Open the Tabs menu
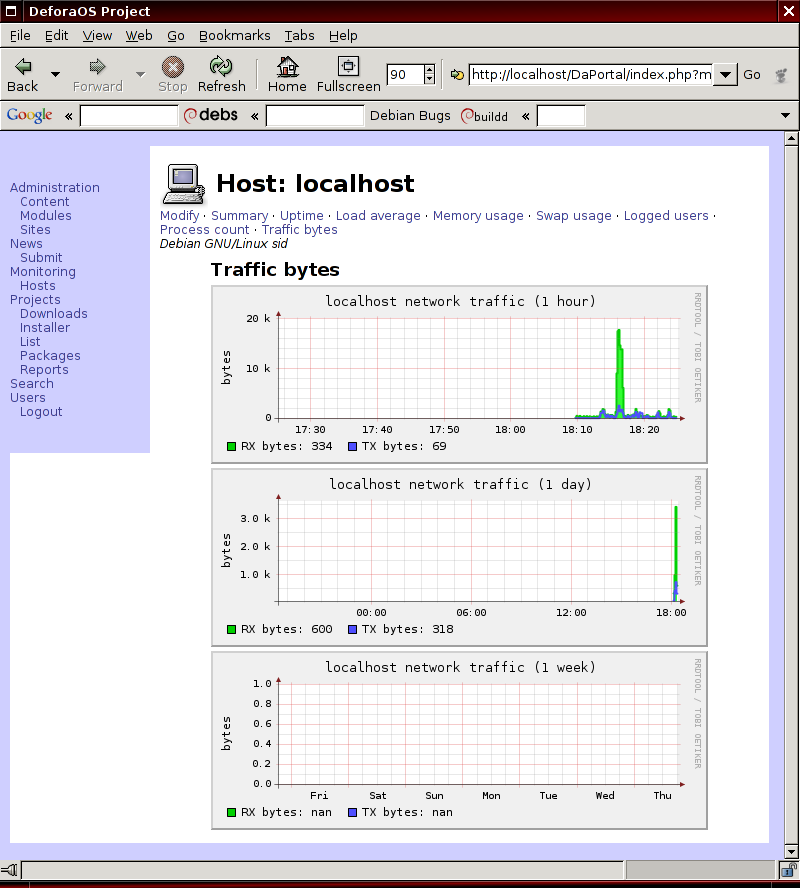800x888 pixels. click(x=299, y=35)
